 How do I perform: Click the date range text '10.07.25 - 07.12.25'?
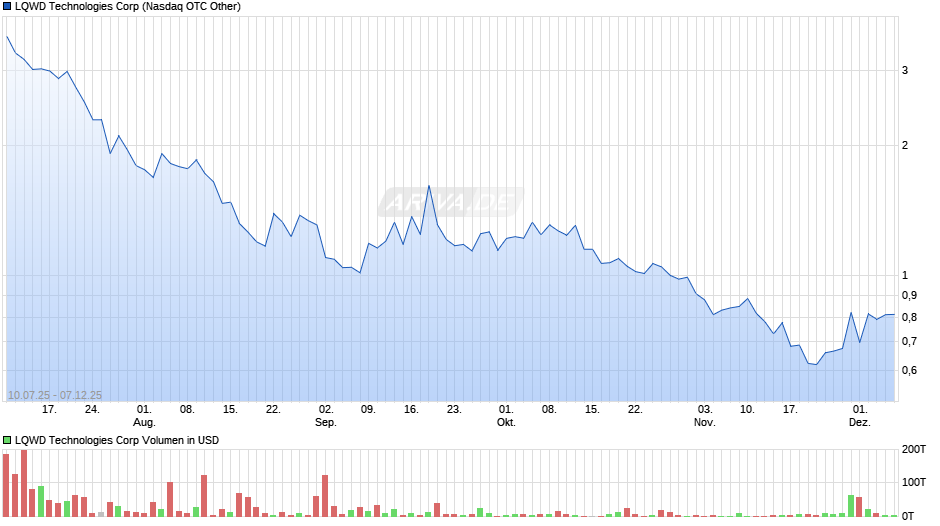pyautogui.click(x=55, y=395)
